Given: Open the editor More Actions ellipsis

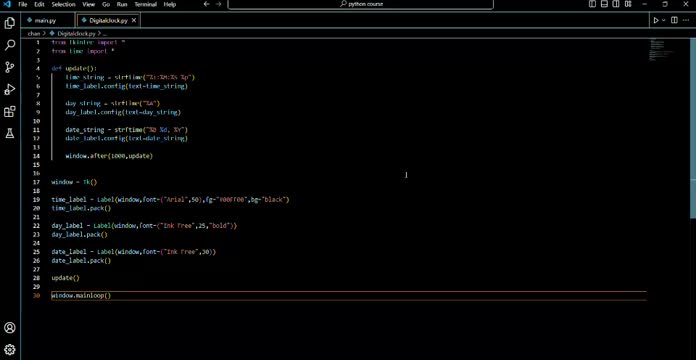Looking at the screenshot, I should tap(686, 20).
